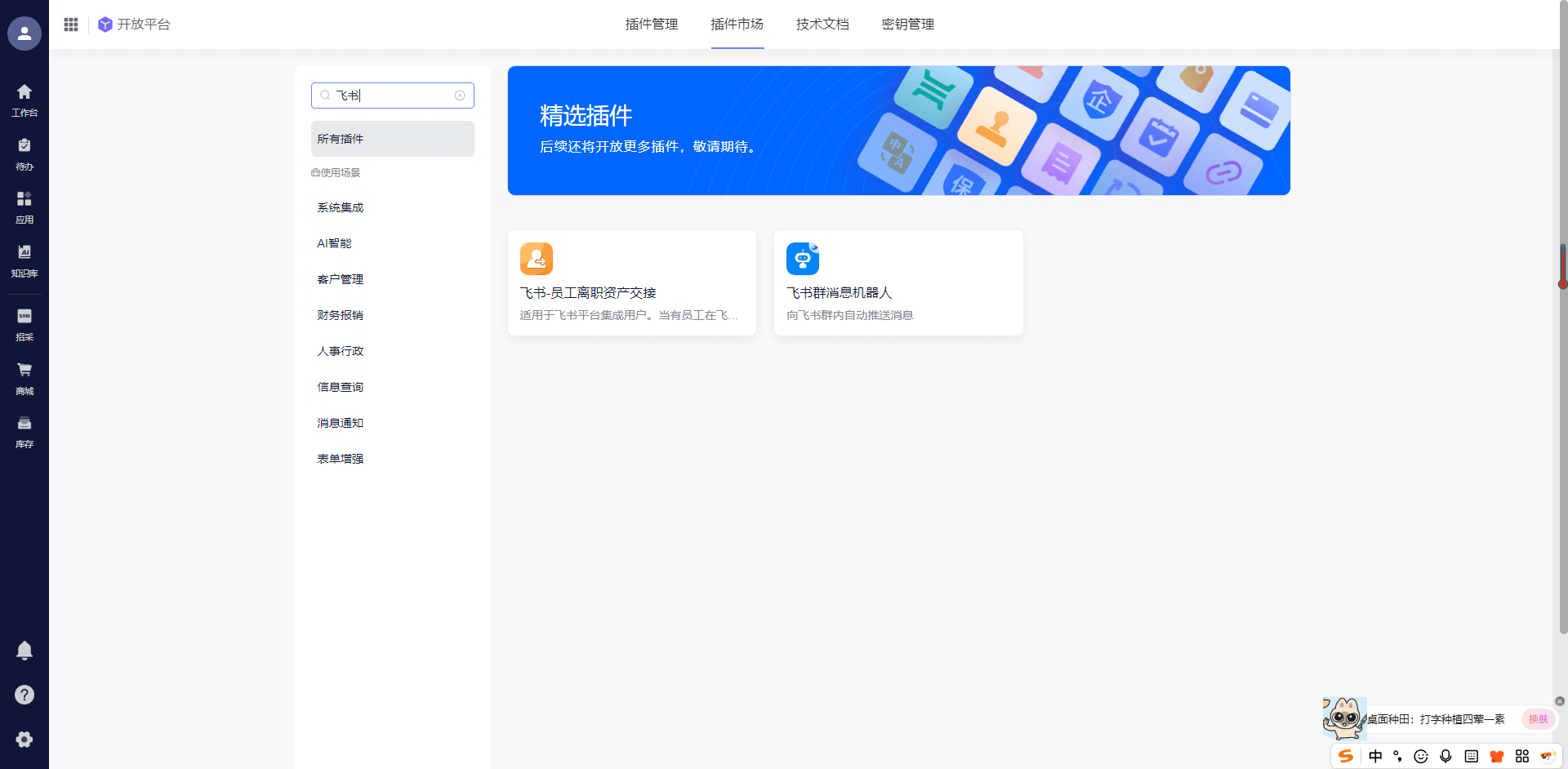Switch to the 技术文档 tab
This screenshot has width=1568, height=769.
pos(822,24)
